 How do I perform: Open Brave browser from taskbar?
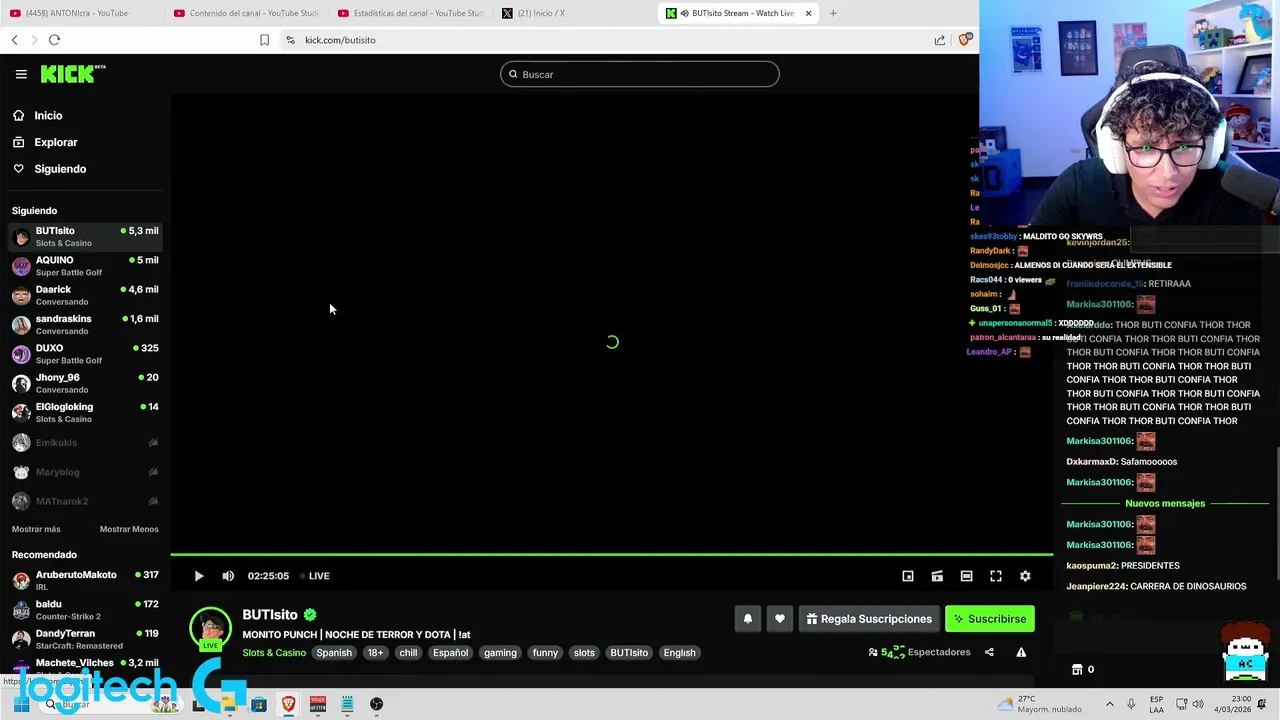(288, 704)
